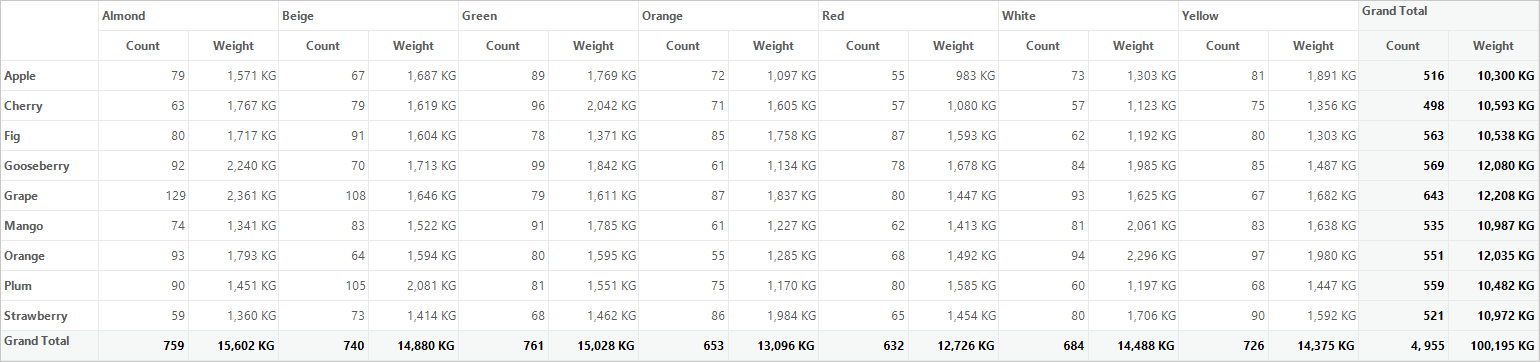Select the Red column group header
This screenshot has height=362, width=1540.
908,16
